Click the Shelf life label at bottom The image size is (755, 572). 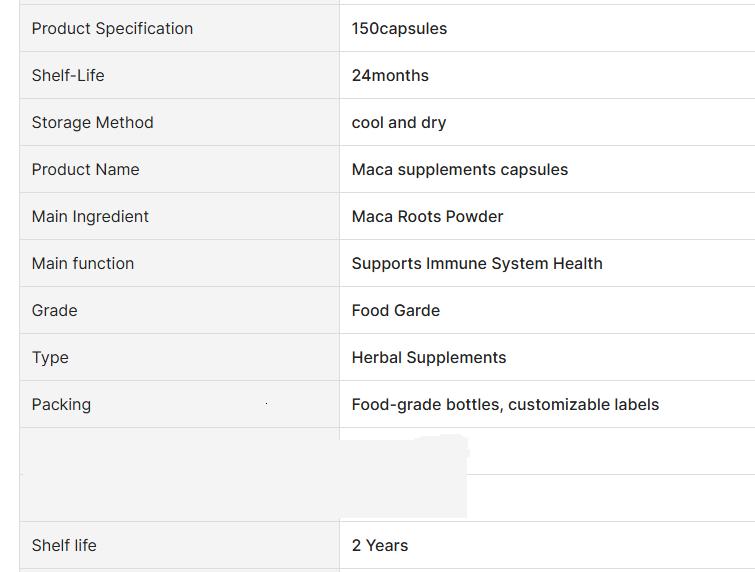pos(64,545)
